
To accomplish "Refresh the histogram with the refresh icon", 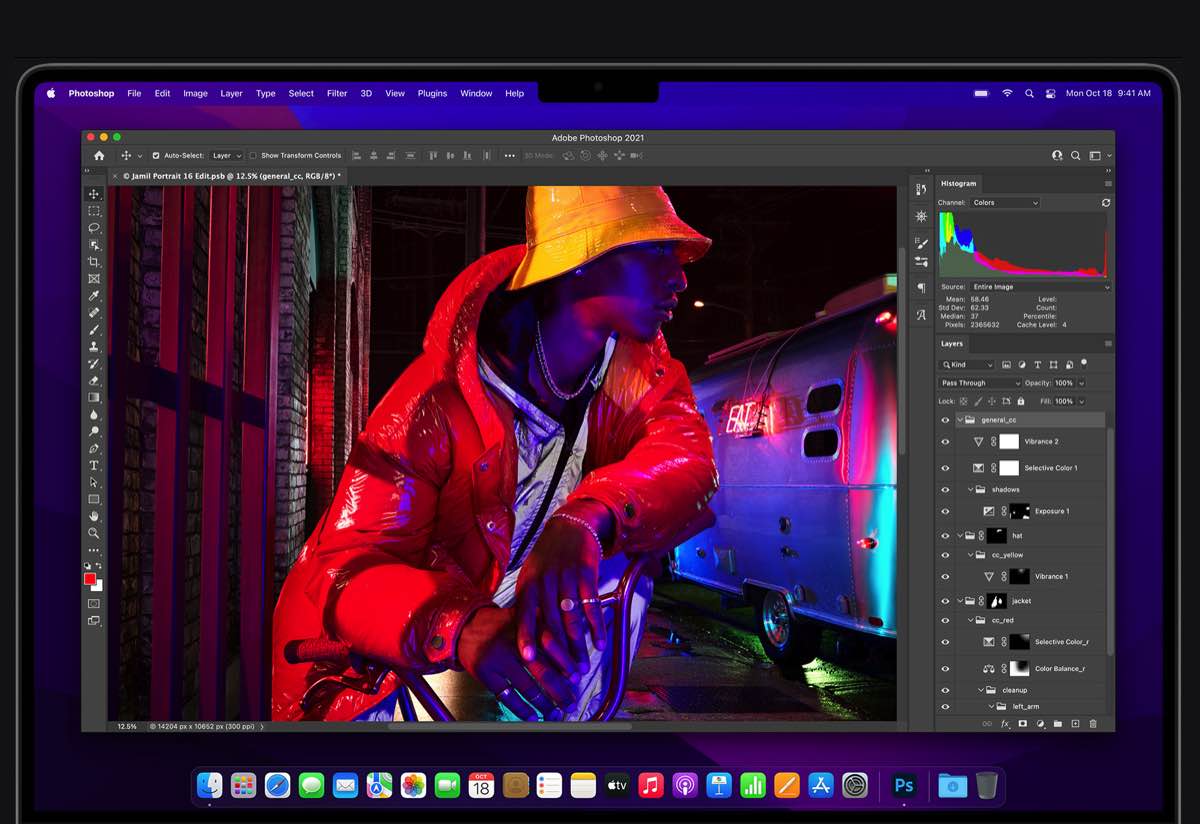I will pyautogui.click(x=1106, y=203).
